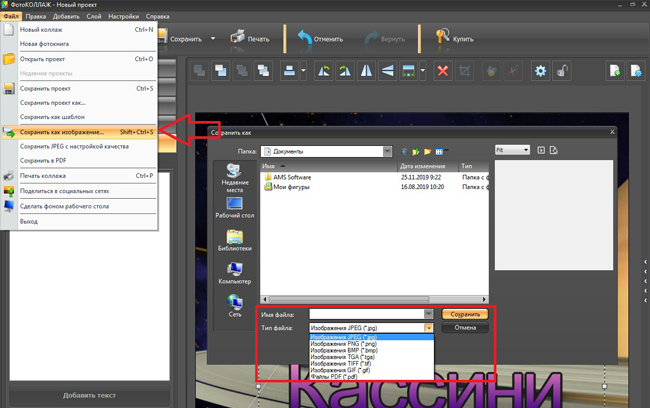
Task: Select the crop tool icon
Action: [464, 71]
